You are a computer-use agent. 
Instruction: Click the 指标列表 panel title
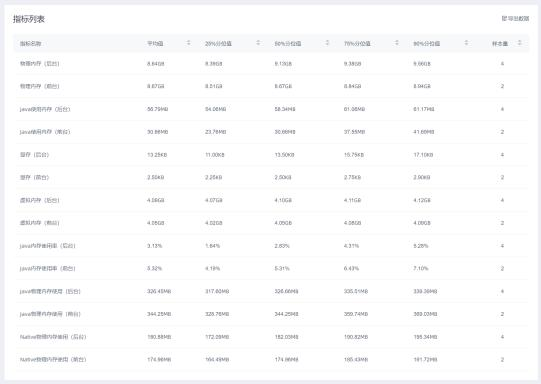tap(29, 19)
